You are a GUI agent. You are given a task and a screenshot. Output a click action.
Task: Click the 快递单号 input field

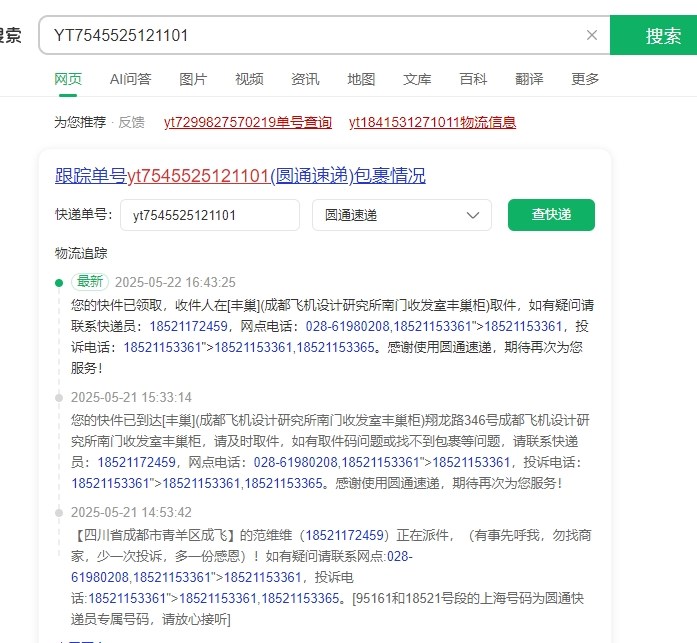[x=210, y=215]
